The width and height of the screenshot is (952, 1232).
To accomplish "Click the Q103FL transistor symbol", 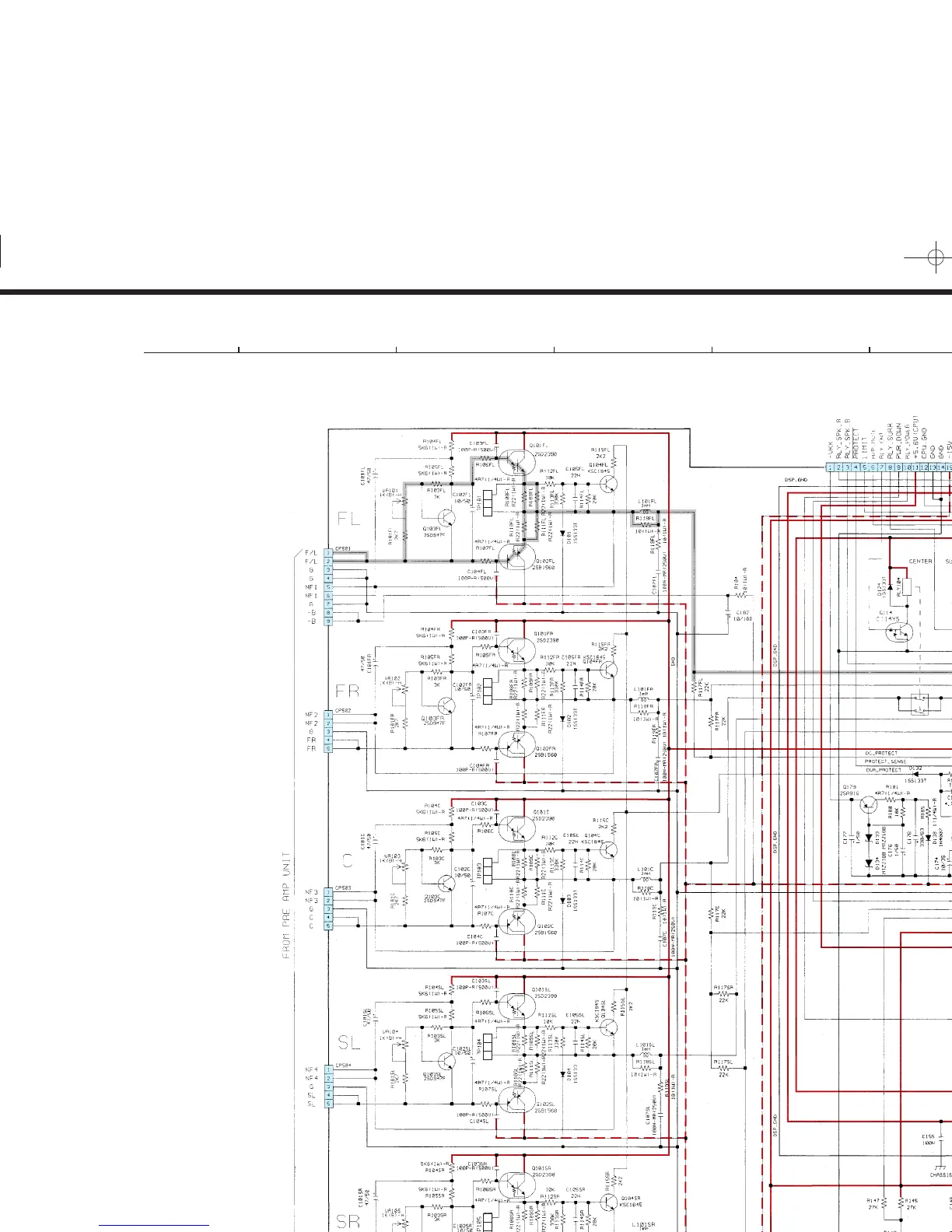I will [446, 518].
